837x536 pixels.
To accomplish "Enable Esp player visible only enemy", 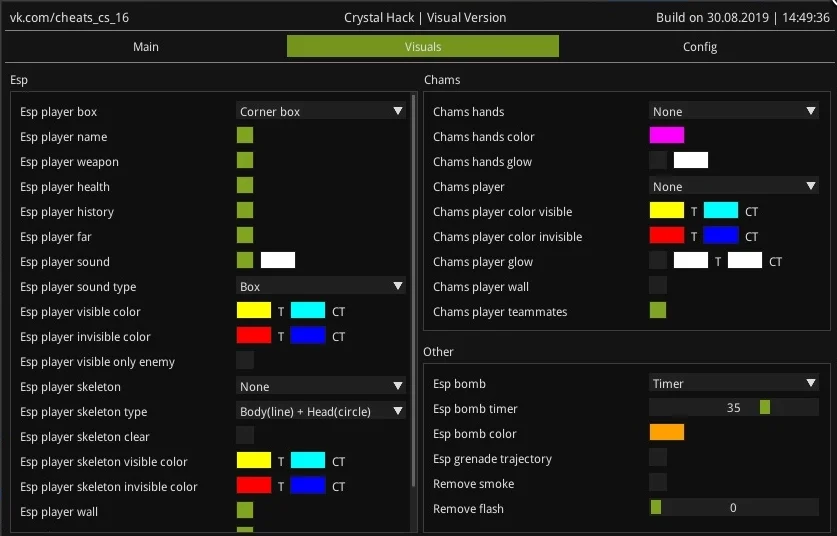I will point(245,361).
